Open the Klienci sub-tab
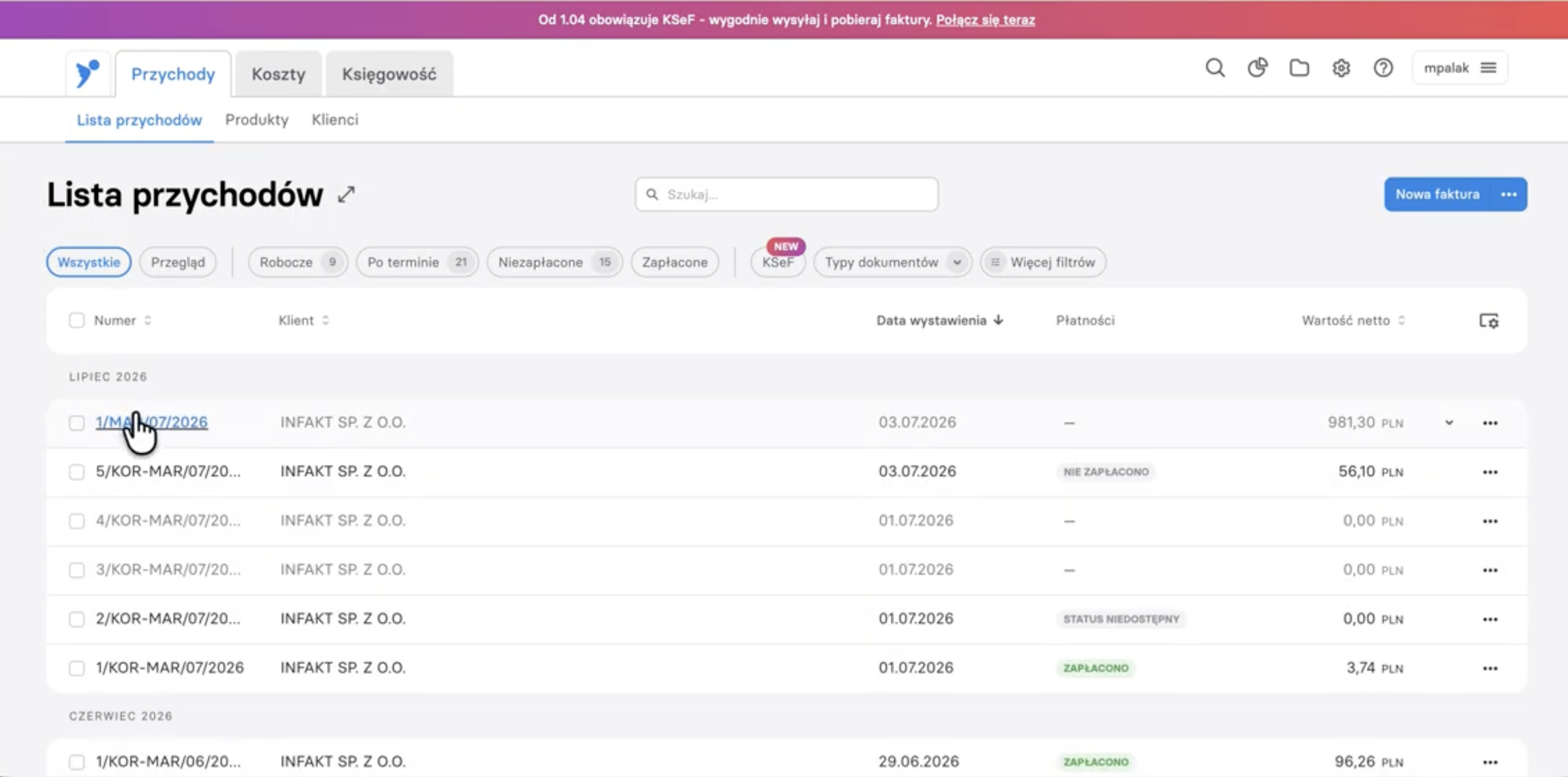The width and height of the screenshot is (1568, 777). [x=335, y=120]
